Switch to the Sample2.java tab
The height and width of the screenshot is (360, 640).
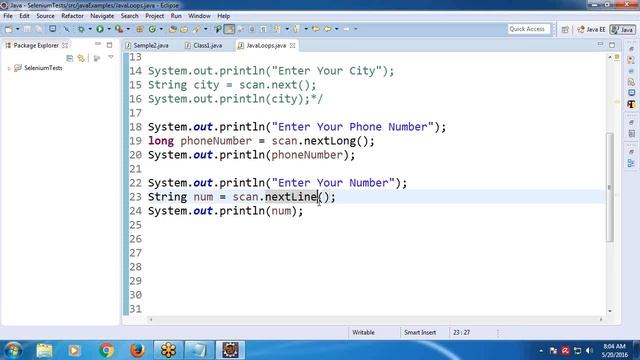coord(147,45)
